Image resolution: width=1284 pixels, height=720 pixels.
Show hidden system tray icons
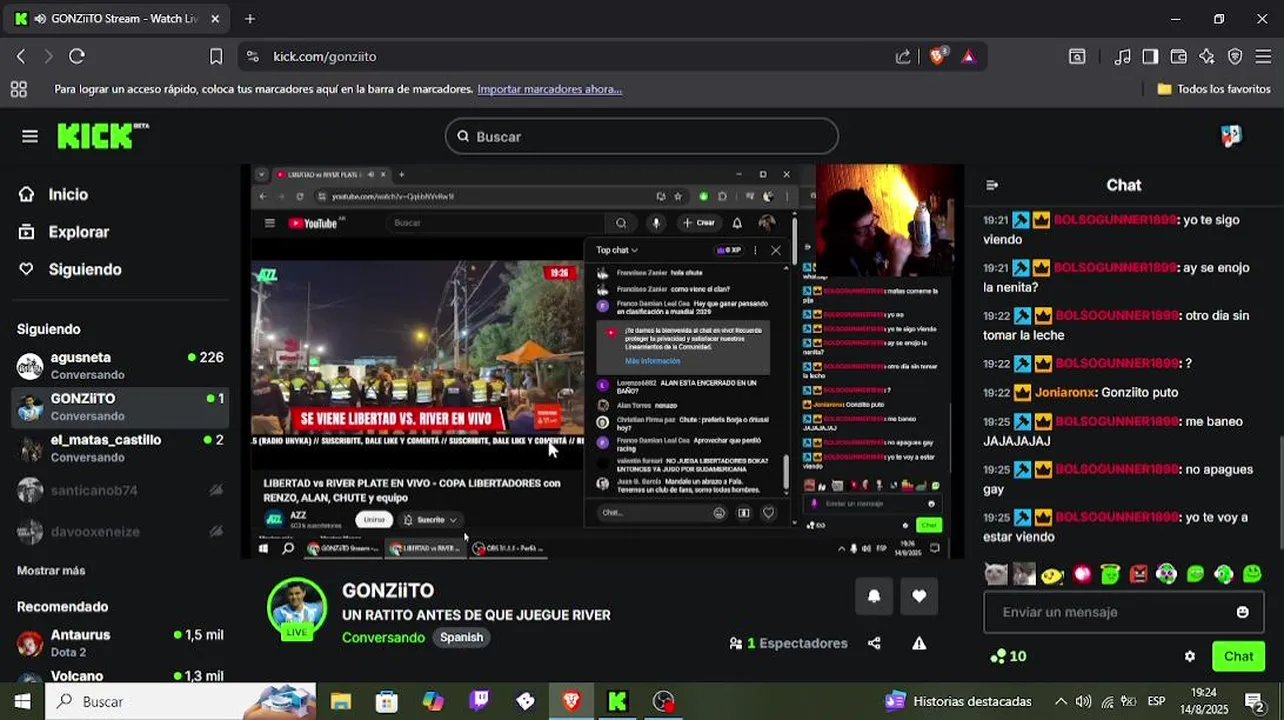coord(1060,701)
